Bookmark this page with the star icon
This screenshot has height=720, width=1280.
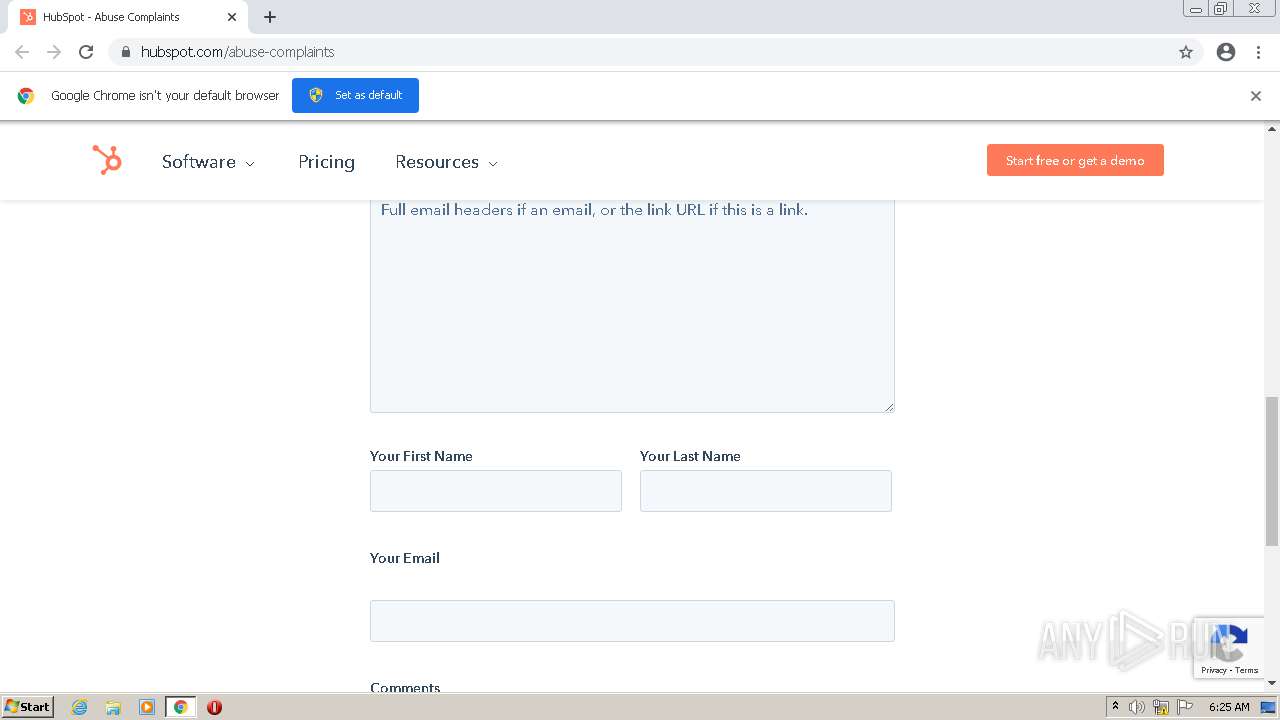(1186, 52)
